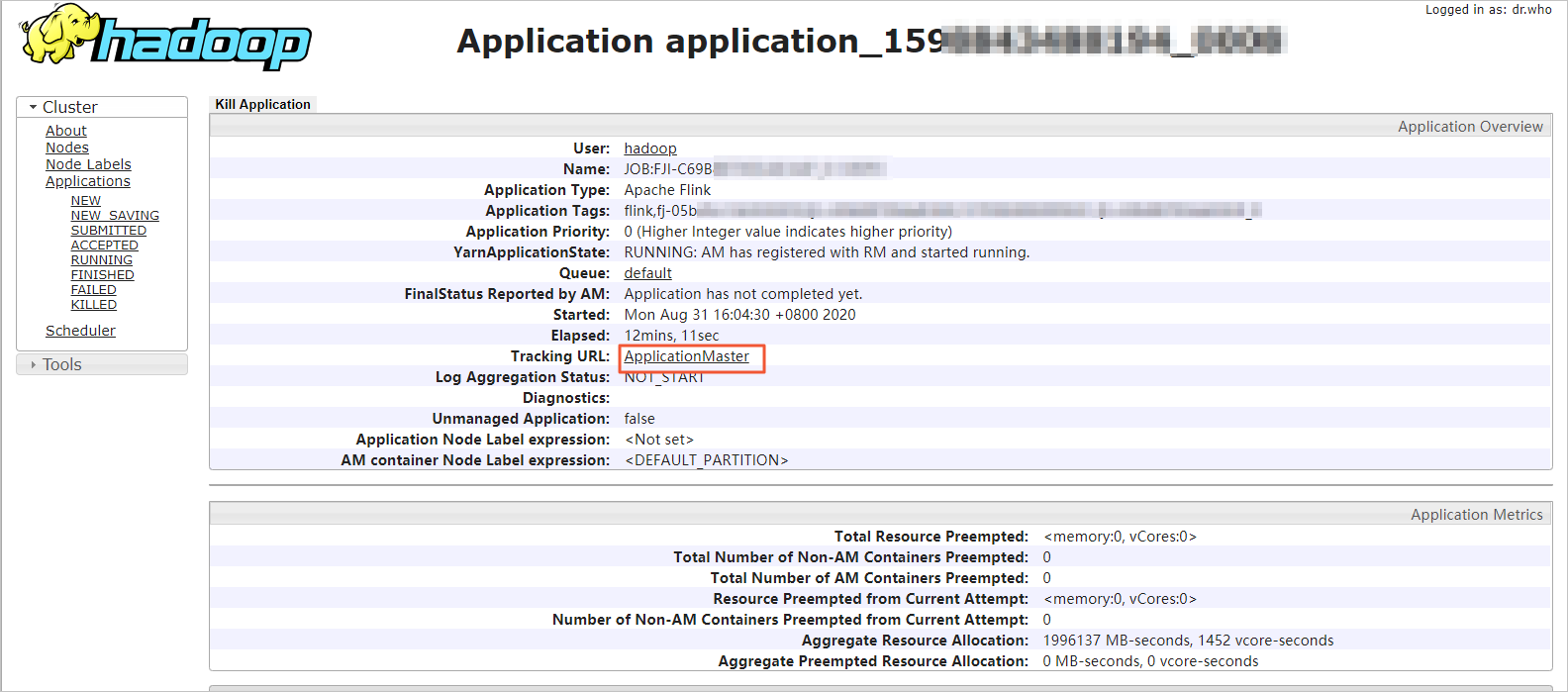Open the Node Labels link
This screenshot has height=692, width=1568.
88,164
